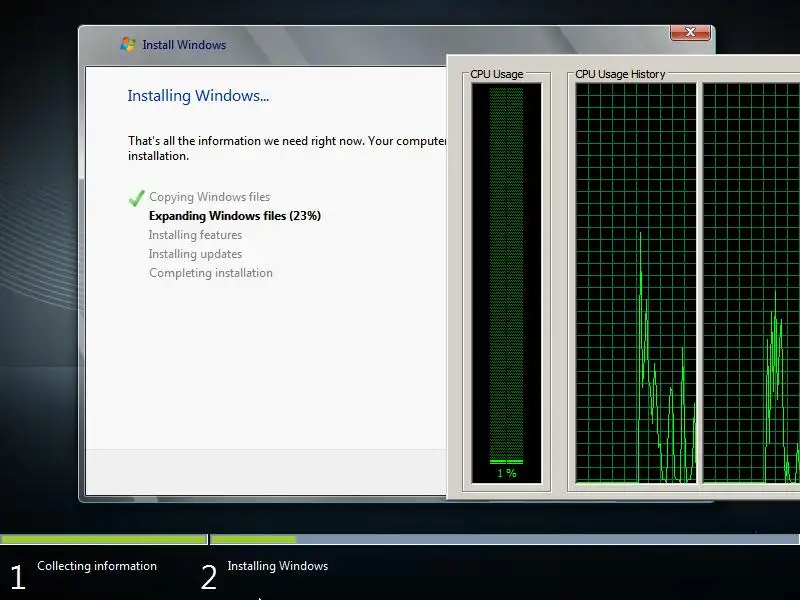Click the green checkmark beside Copying Windows files

136,198
